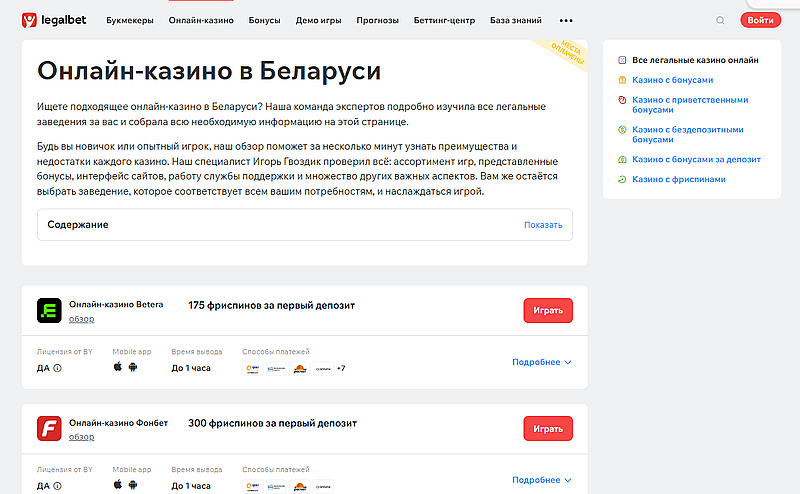This screenshot has height=494, width=800.
Task: Click icon beside Казино с фриспинами
Action: point(622,180)
